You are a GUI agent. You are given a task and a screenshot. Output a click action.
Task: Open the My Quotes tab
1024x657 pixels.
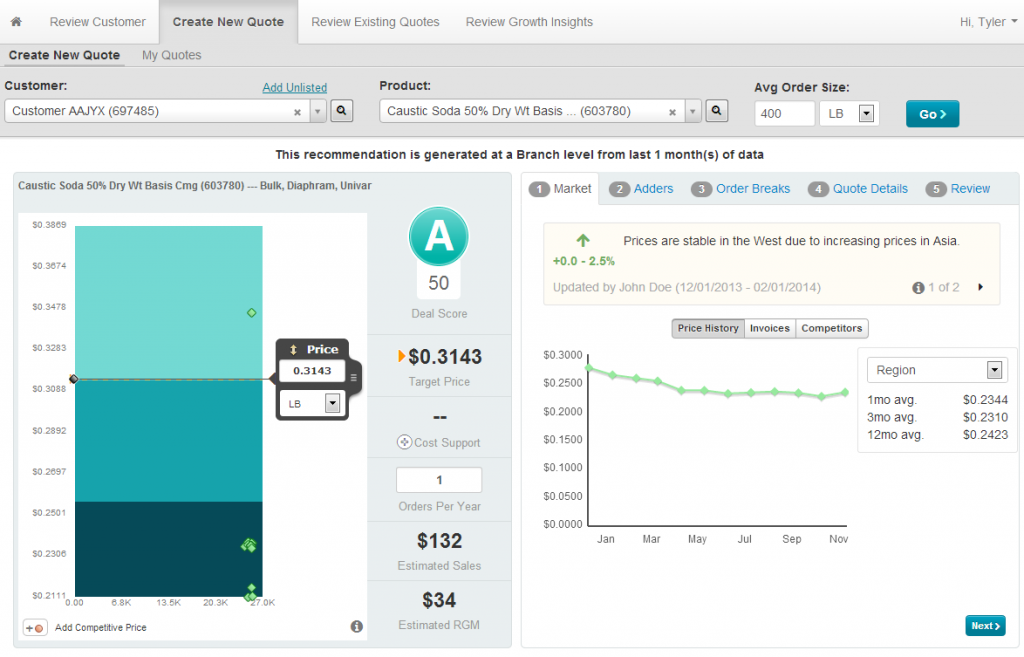(x=170, y=55)
